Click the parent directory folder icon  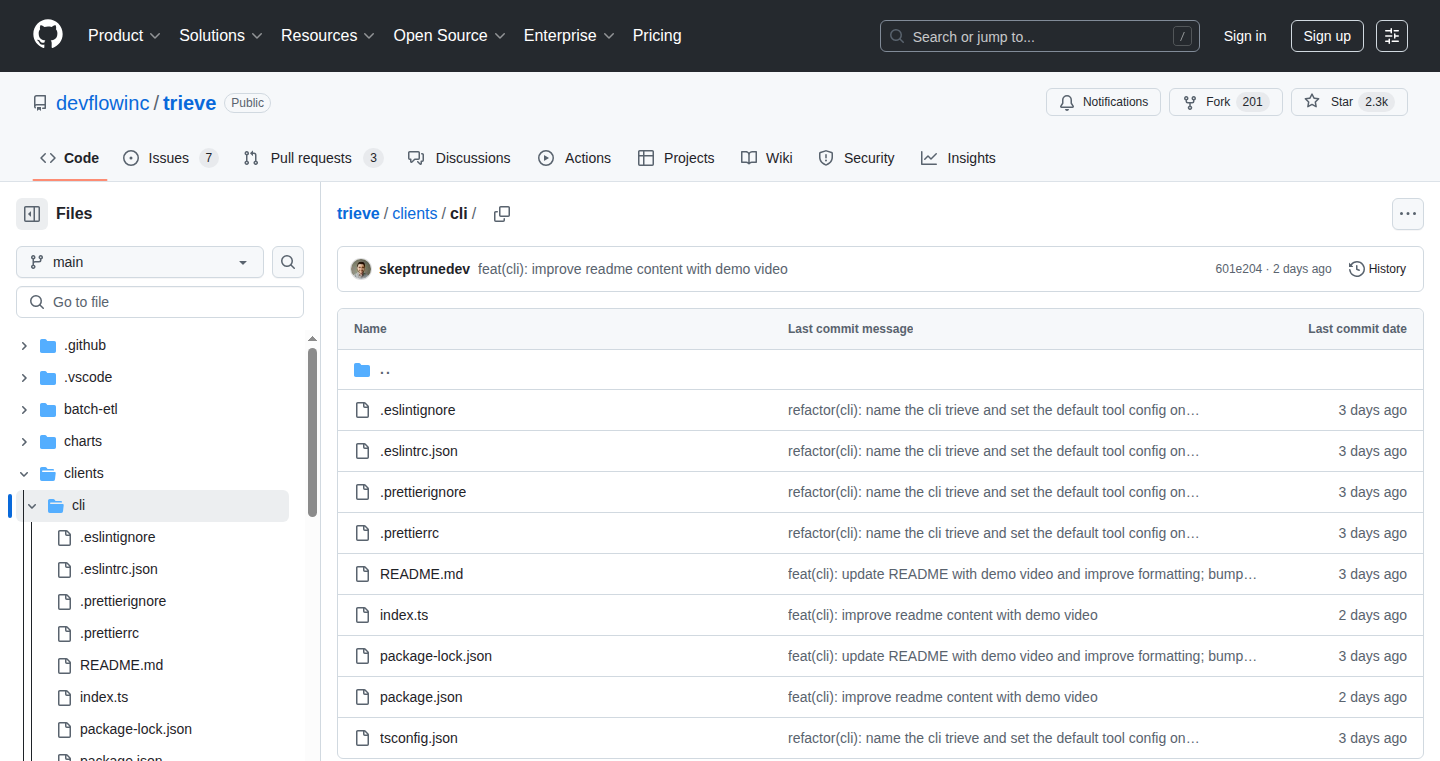coord(362,370)
